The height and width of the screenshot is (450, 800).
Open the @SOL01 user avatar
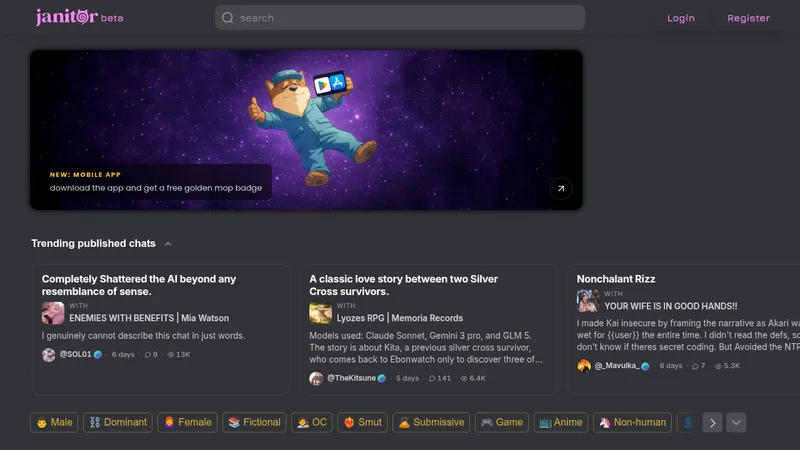[x=48, y=355]
